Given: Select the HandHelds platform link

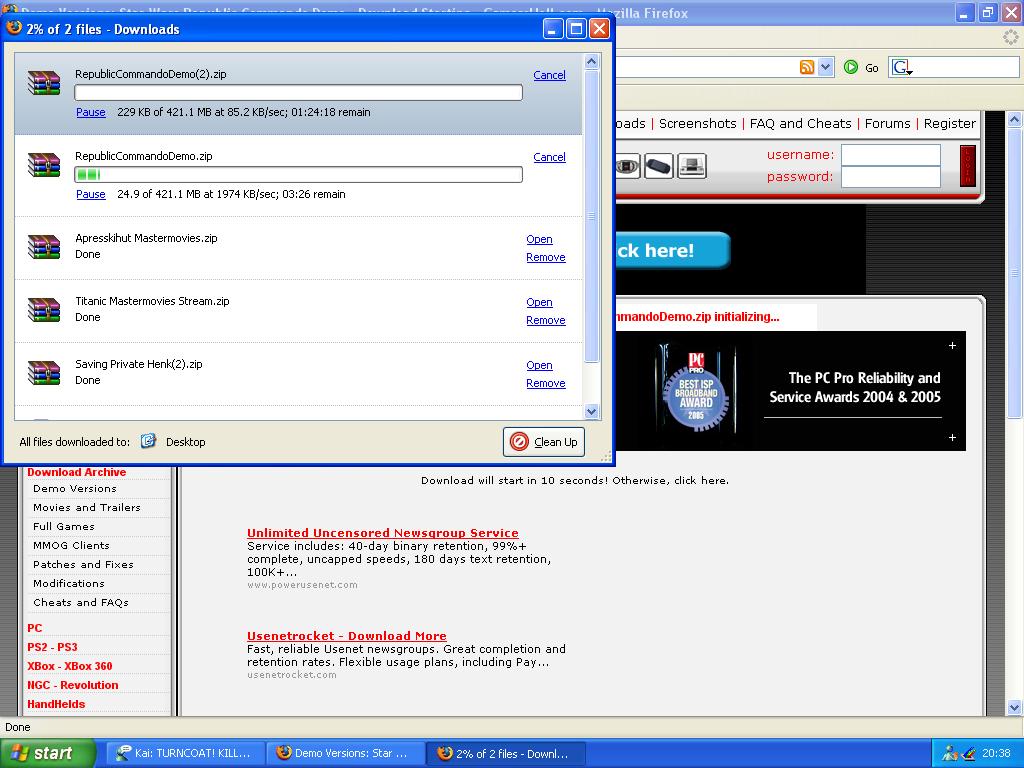Looking at the screenshot, I should pyautogui.click(x=56, y=704).
